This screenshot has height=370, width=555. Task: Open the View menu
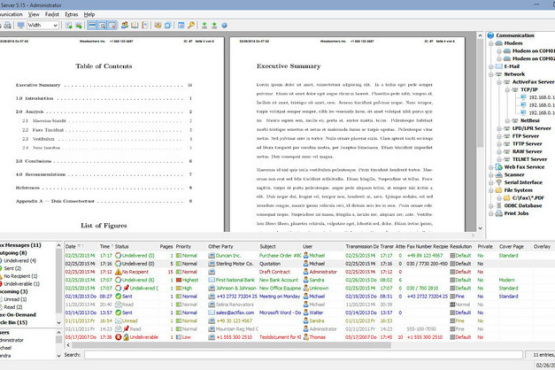tap(34, 15)
